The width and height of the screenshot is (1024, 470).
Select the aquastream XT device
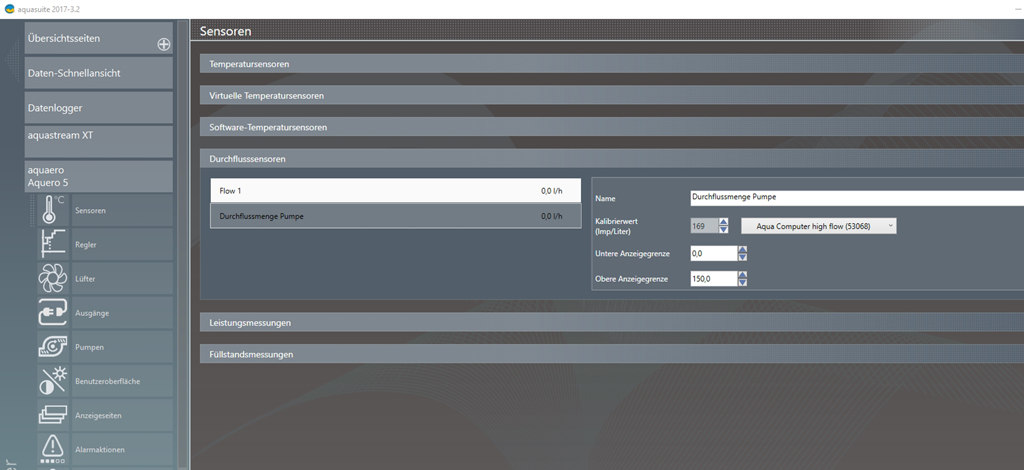coord(98,134)
